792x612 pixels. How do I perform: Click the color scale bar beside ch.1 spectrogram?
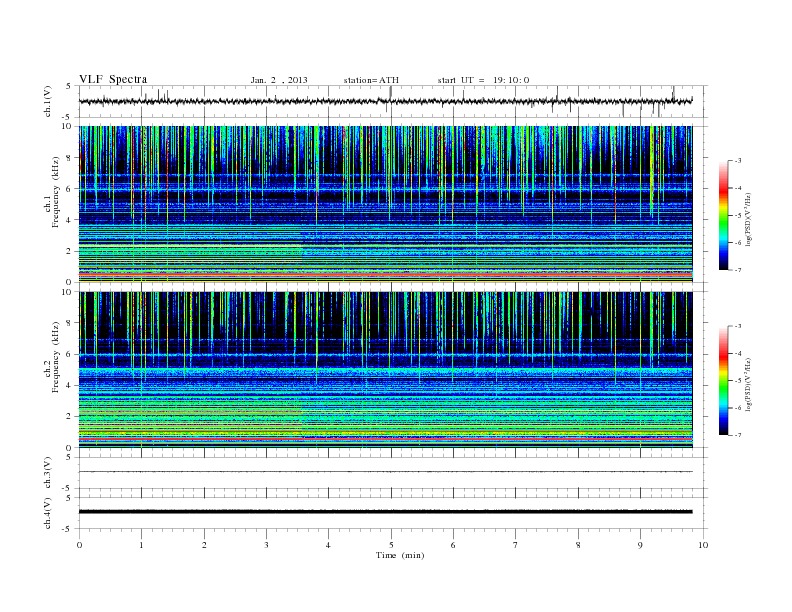click(723, 215)
